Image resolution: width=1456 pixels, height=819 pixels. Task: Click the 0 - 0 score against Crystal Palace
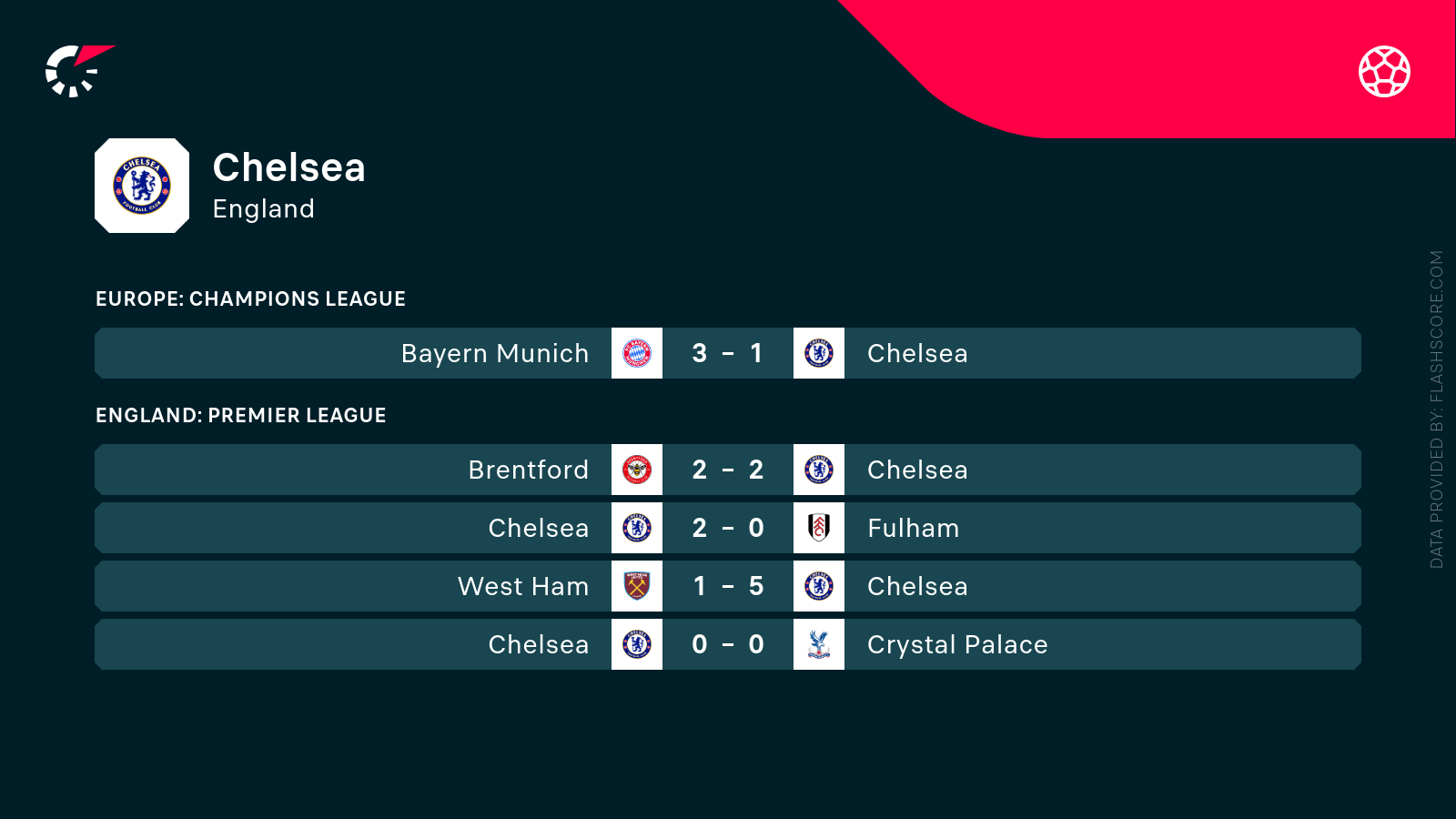[x=728, y=644]
